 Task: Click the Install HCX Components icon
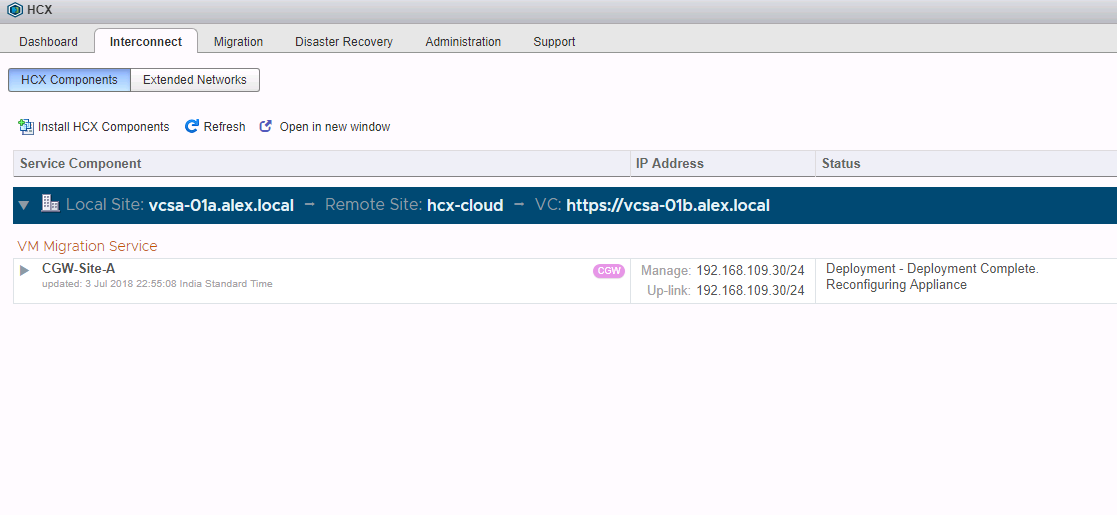coord(26,127)
